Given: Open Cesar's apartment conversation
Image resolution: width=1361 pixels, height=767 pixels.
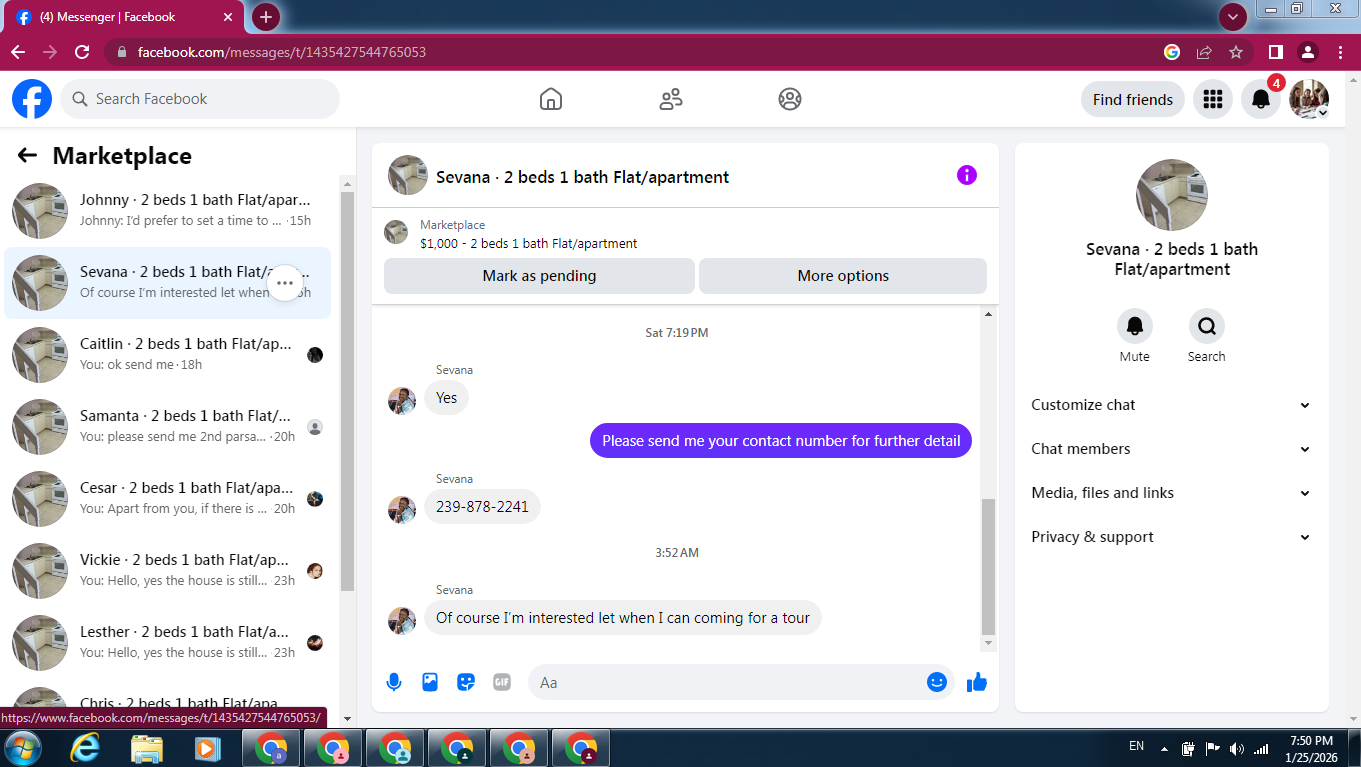Looking at the screenshot, I should coord(168,499).
